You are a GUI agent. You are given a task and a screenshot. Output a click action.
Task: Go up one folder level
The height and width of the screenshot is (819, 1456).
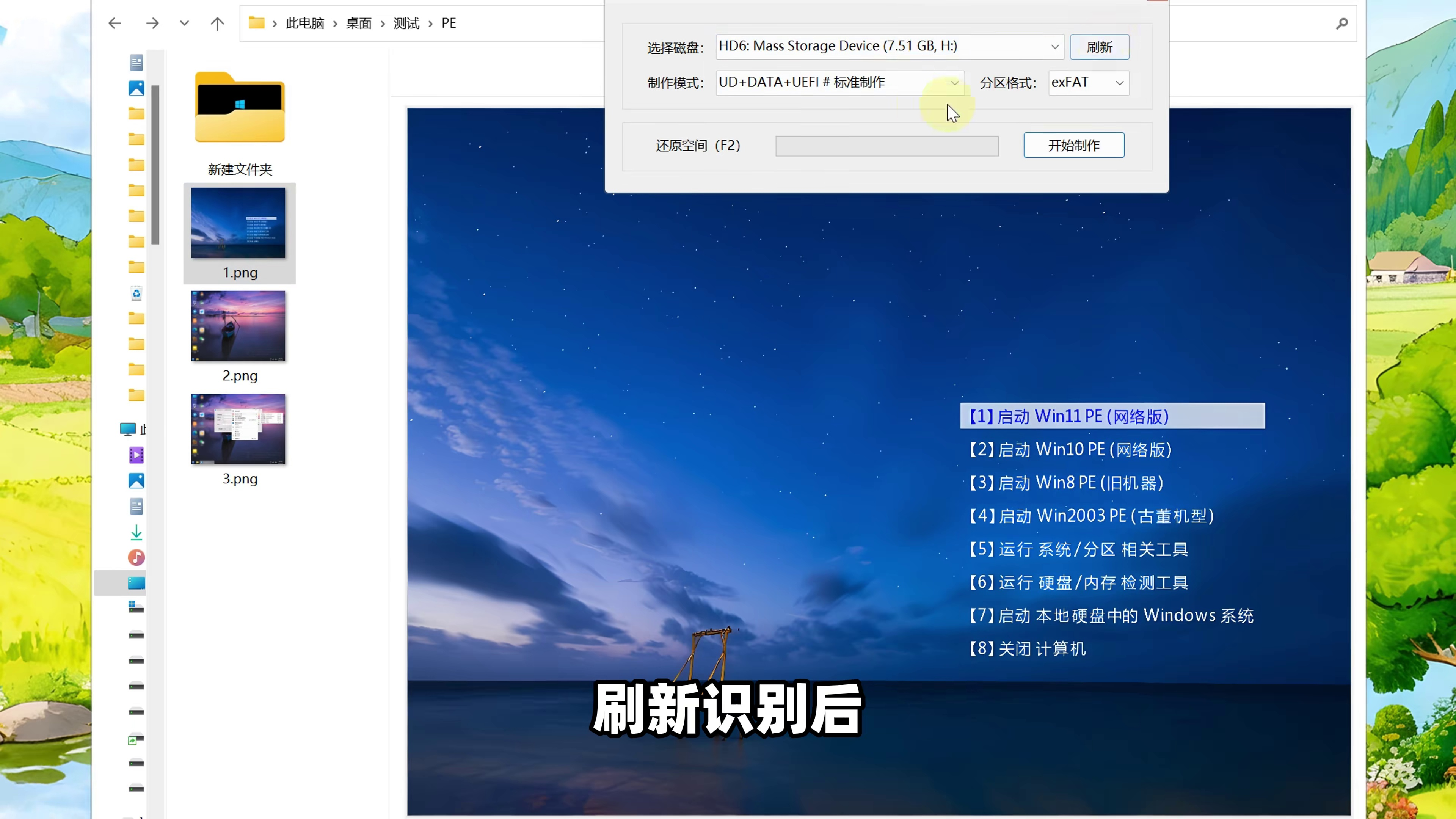pos(217,23)
